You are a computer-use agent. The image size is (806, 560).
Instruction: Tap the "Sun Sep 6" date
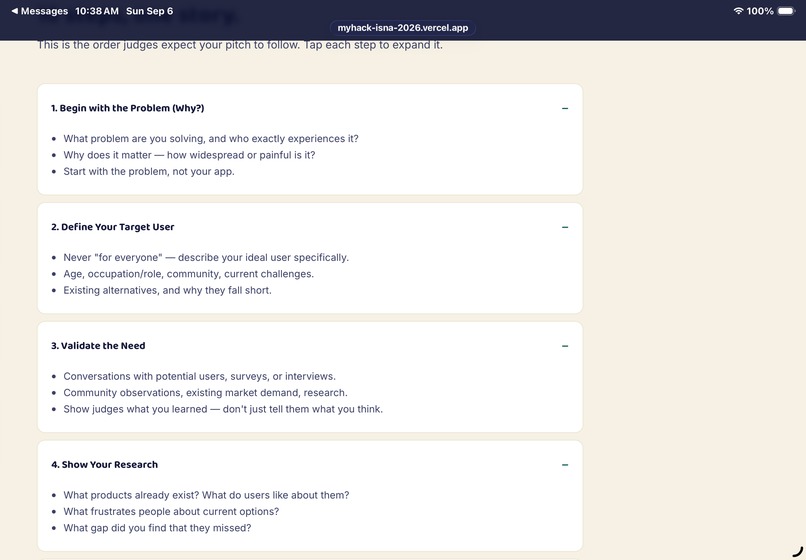[x=150, y=11]
